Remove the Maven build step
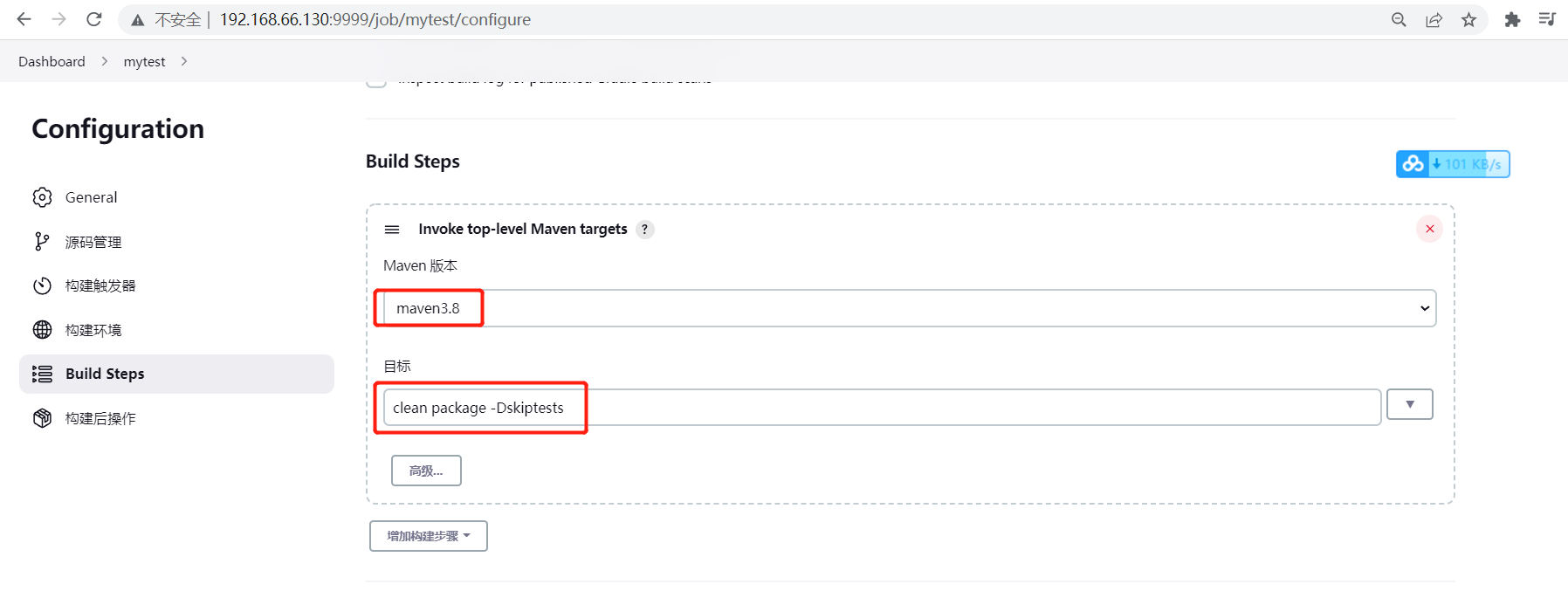This screenshot has height=598, width=1568. click(1429, 229)
